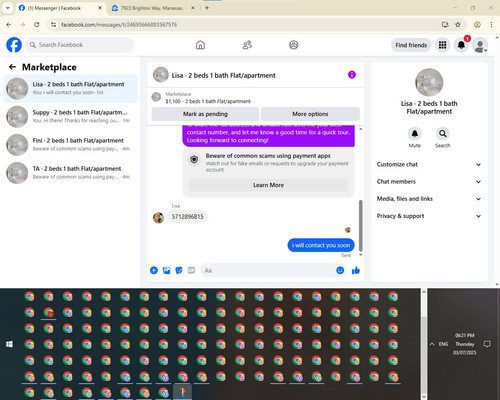
Task: Click the Mark as pending button
Action: [x=205, y=114]
